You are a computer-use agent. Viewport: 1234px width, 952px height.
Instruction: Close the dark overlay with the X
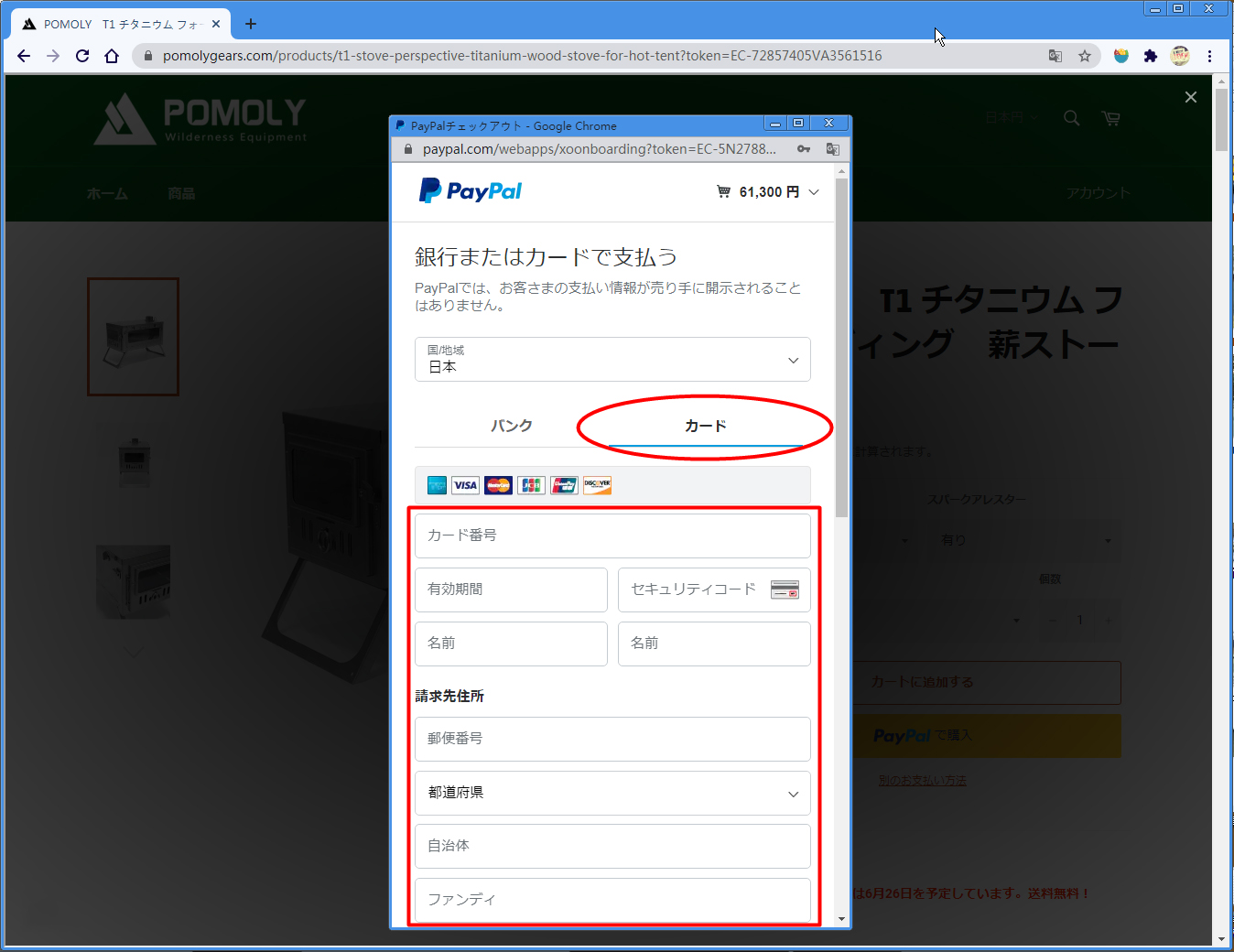1191,97
